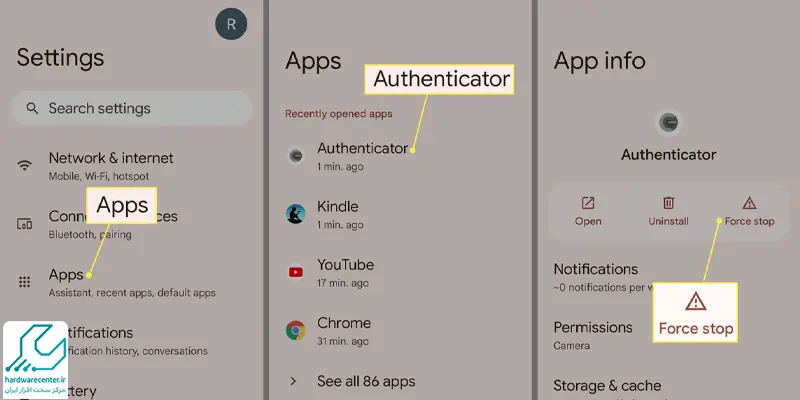Open the Apps settings entry
This screenshot has height=400, width=800.
click(133, 282)
